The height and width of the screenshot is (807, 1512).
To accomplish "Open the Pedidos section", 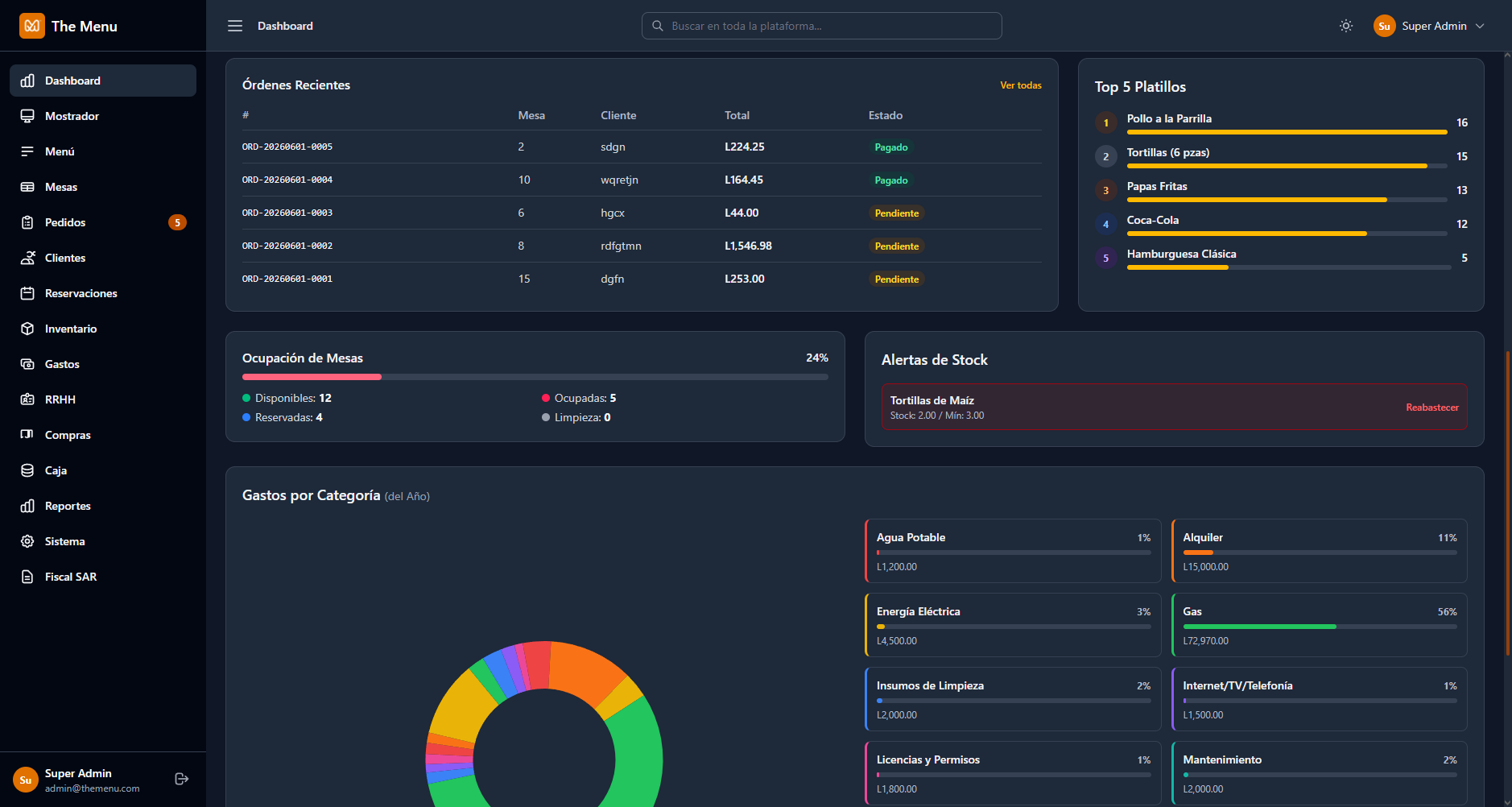I will tap(103, 222).
